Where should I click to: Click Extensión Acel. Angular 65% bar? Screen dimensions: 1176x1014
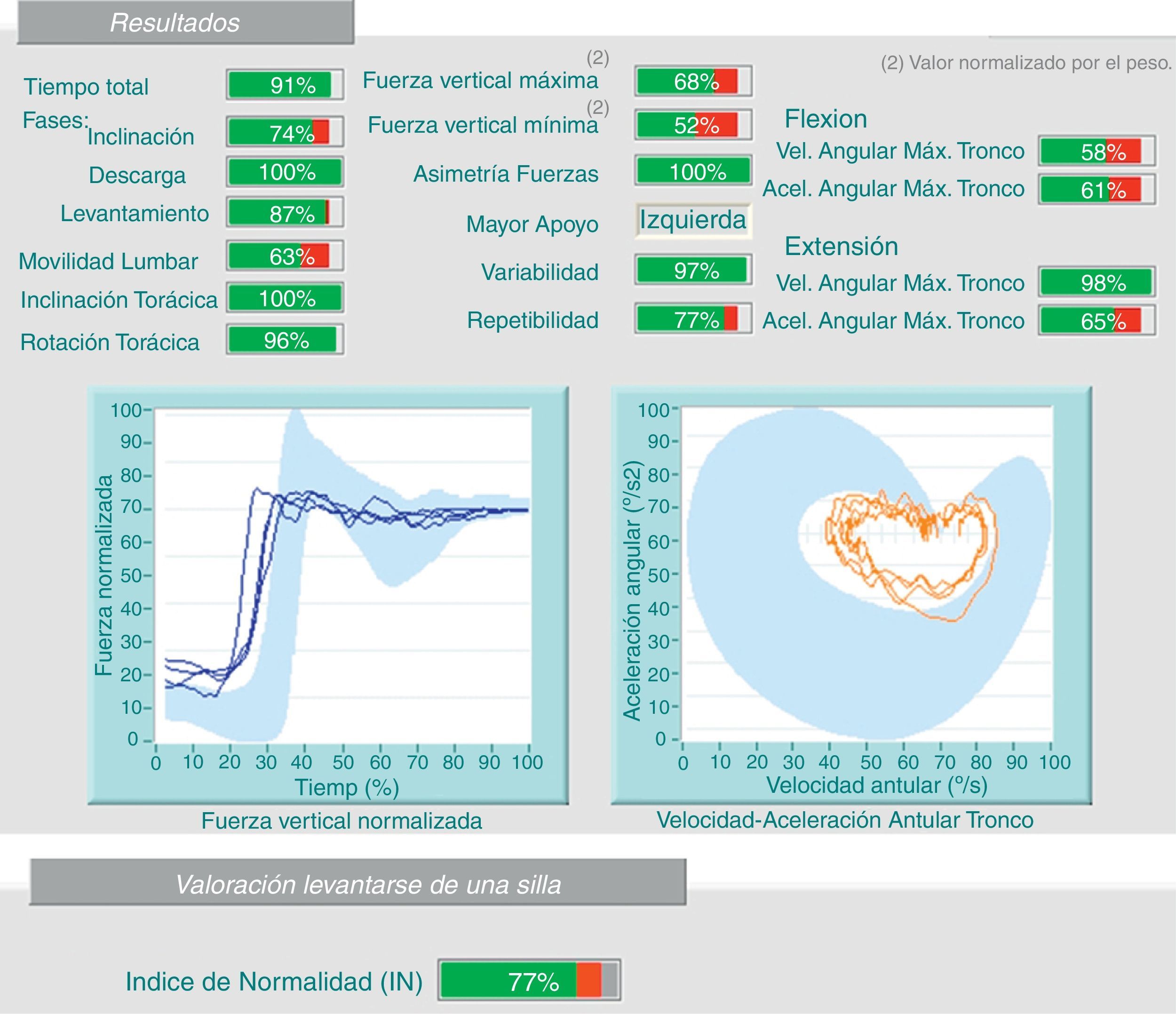(x=1097, y=321)
